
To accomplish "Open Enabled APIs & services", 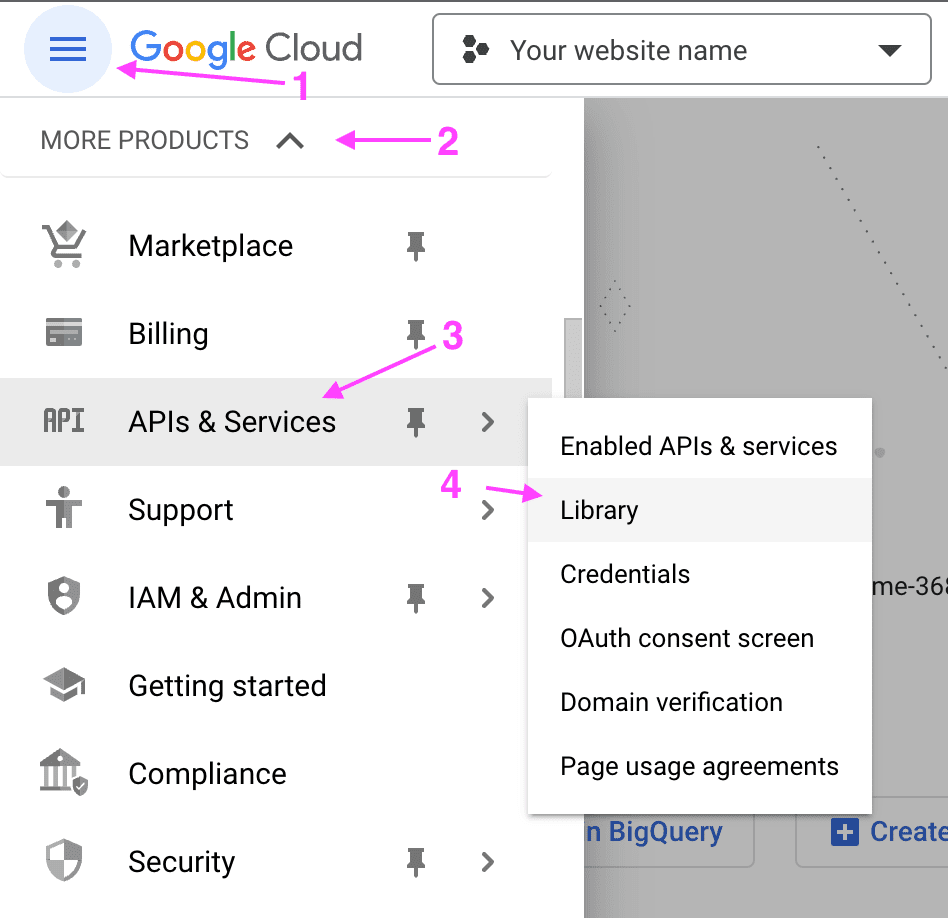I will tap(699, 446).
